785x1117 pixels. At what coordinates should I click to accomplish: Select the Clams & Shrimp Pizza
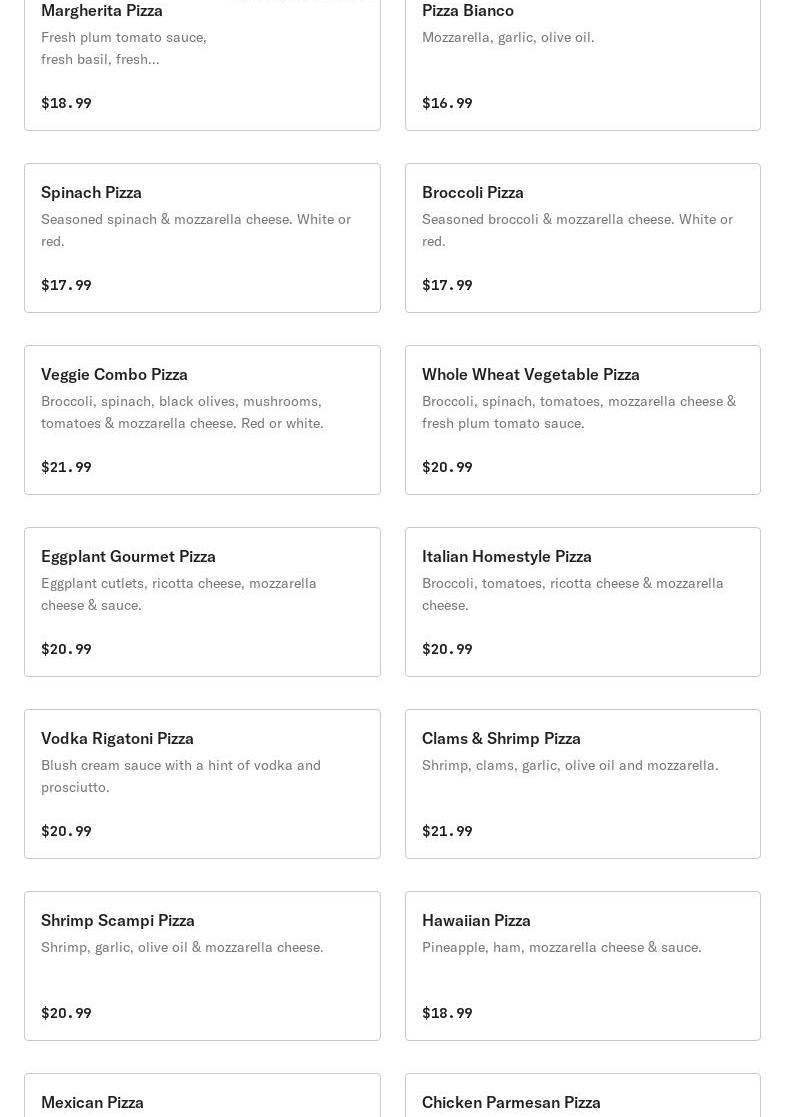(582, 784)
